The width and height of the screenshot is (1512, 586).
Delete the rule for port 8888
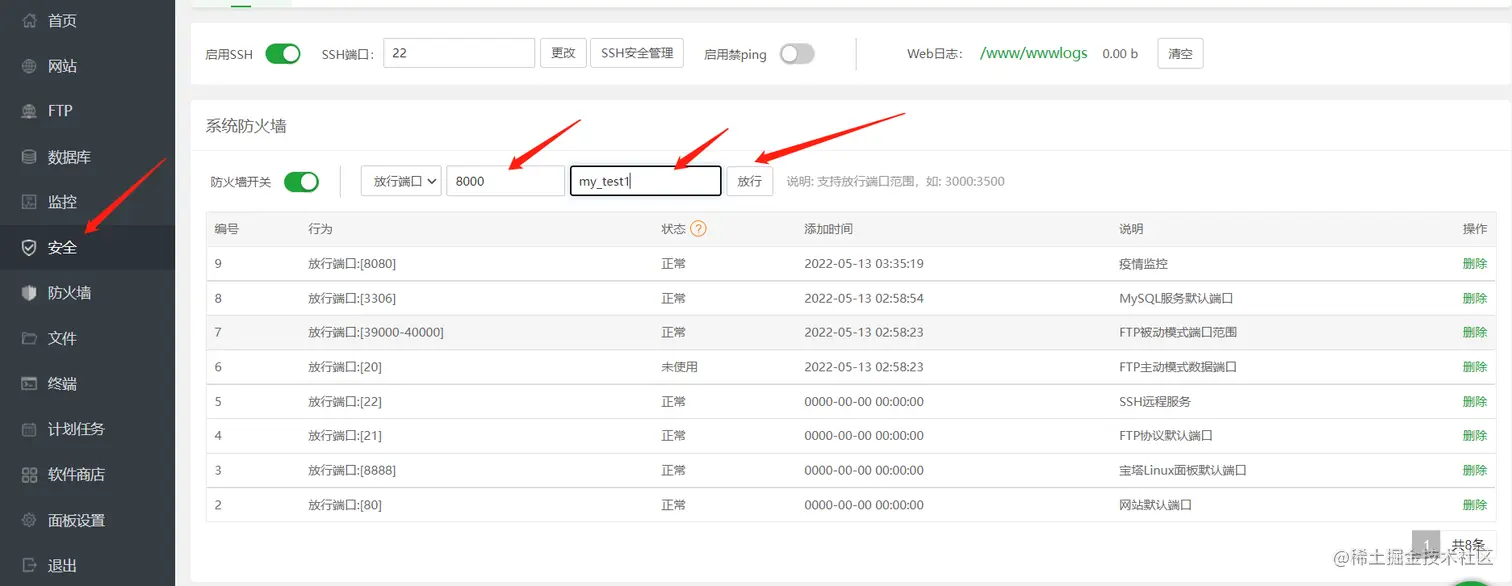pos(1474,470)
